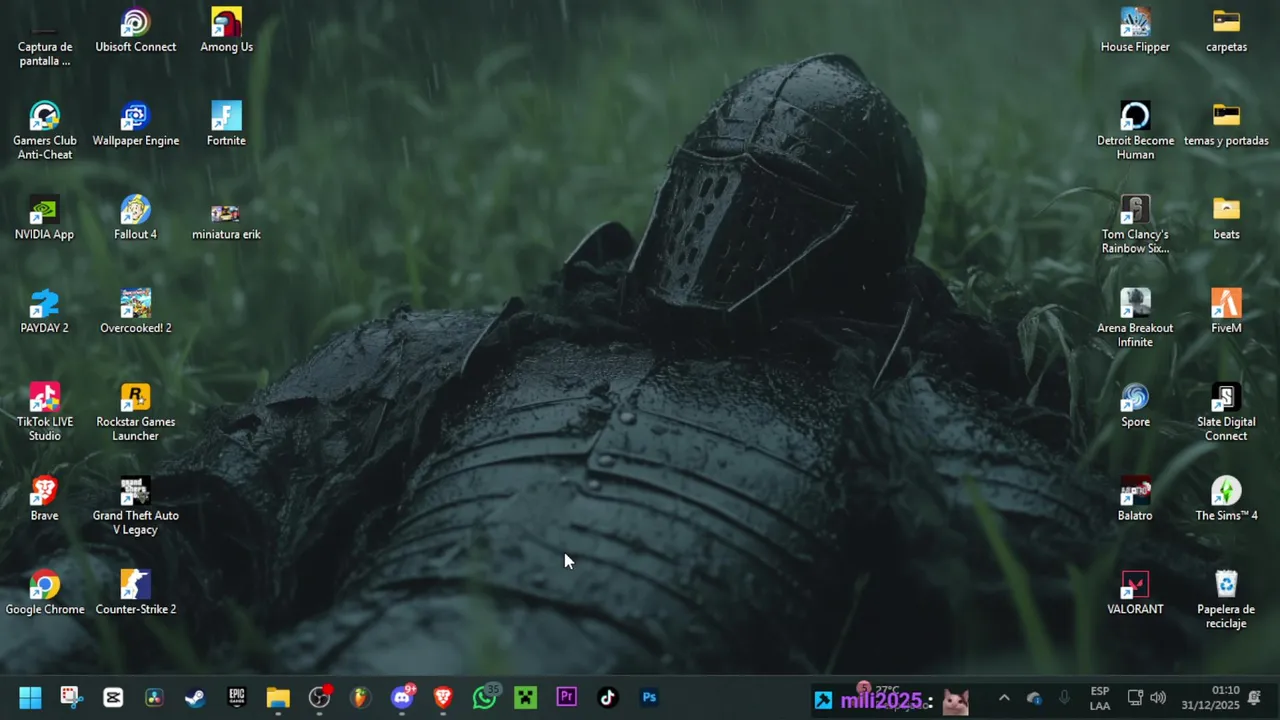The image size is (1280, 720).
Task: Select PAYDAY 2 desktop icon
Action: (44, 312)
